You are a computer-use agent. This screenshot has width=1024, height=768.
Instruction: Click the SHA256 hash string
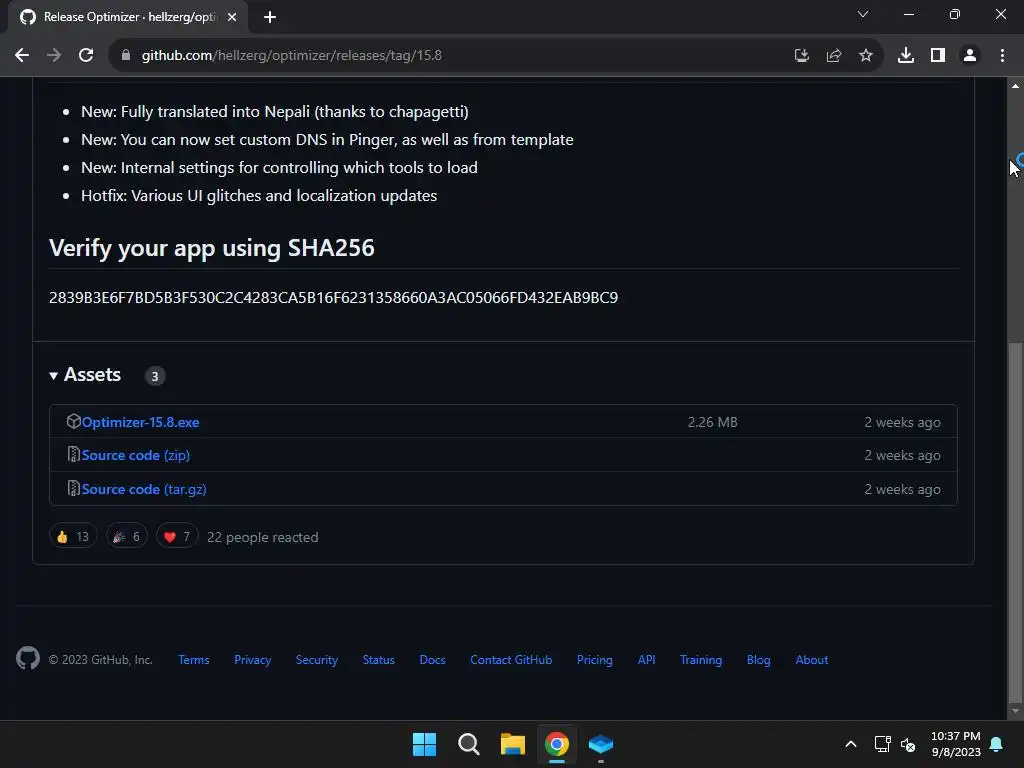(333, 298)
